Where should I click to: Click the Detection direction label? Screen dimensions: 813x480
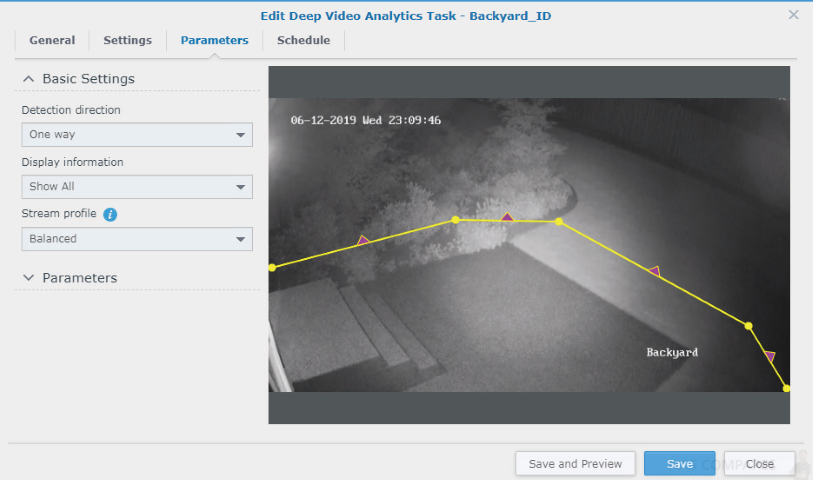(71, 110)
